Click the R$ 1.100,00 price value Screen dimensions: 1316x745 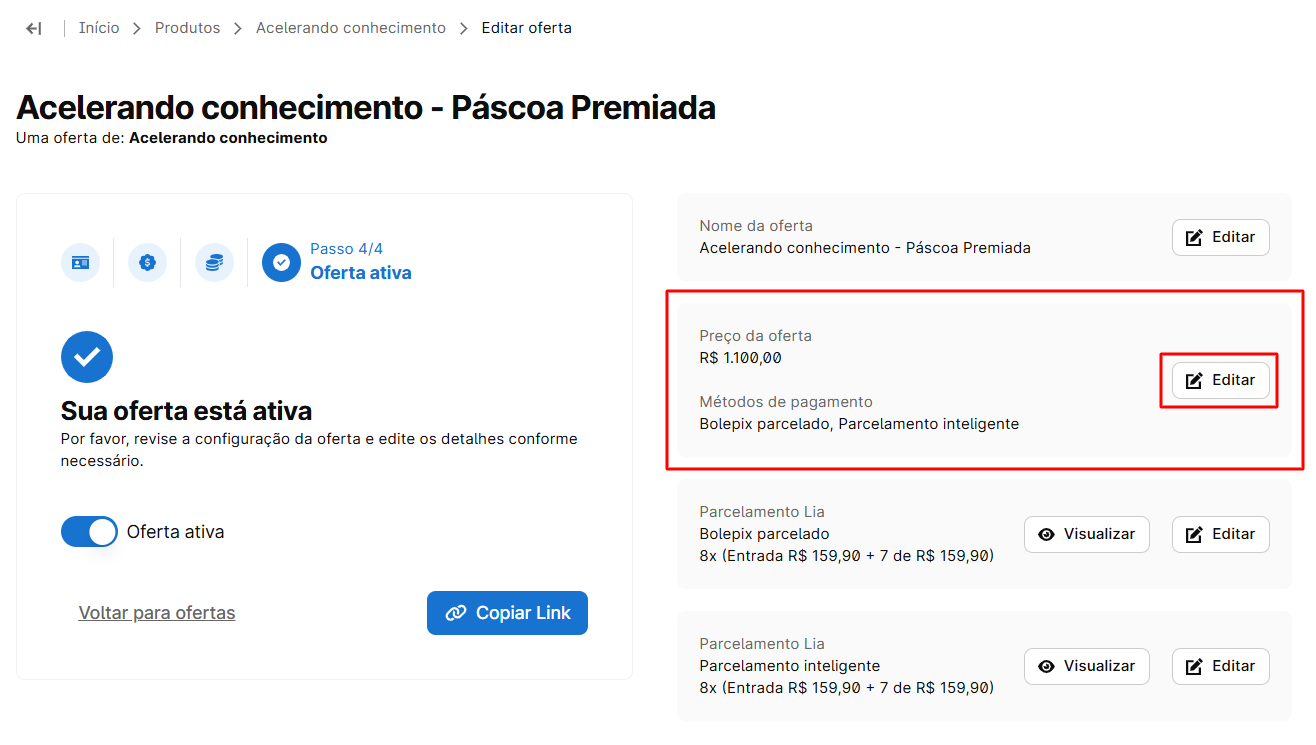(741, 358)
